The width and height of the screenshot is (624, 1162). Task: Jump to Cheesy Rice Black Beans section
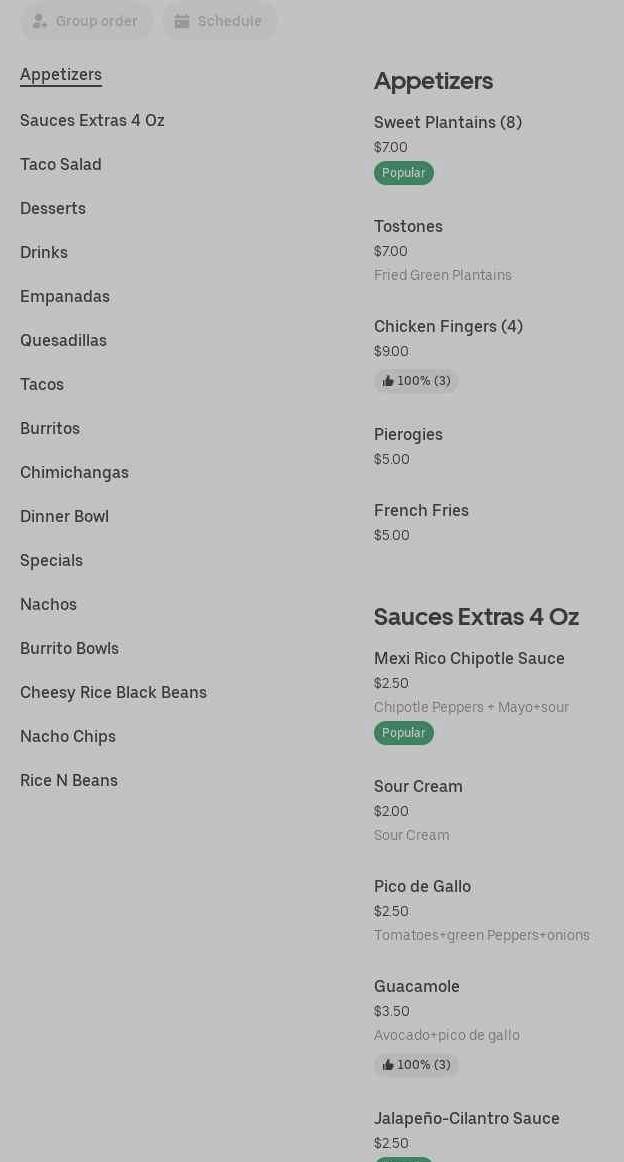point(113,693)
